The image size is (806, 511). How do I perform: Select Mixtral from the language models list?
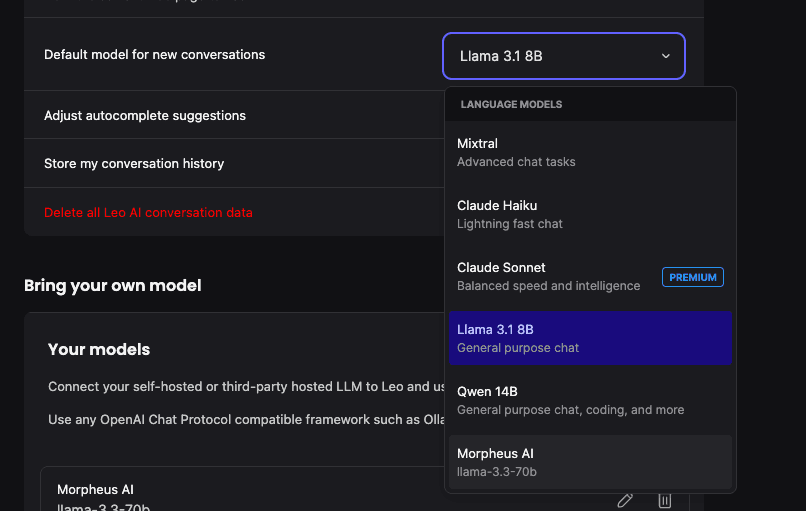(590, 152)
